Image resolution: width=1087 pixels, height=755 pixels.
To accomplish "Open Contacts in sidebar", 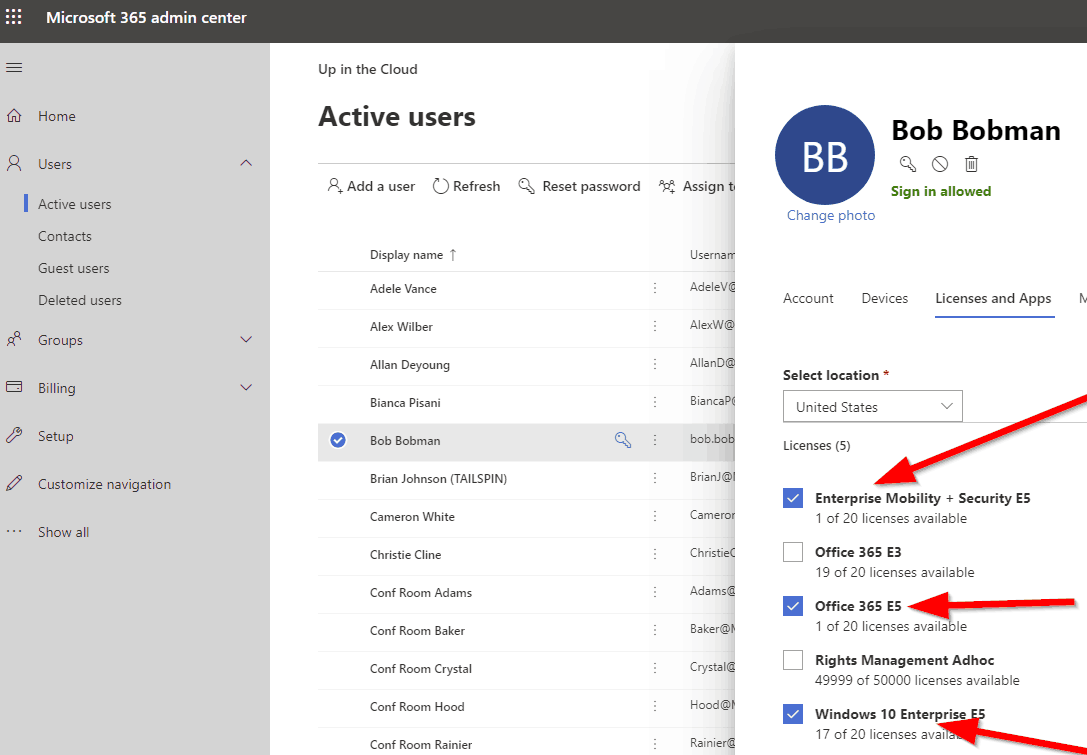I will pyautogui.click(x=64, y=236).
